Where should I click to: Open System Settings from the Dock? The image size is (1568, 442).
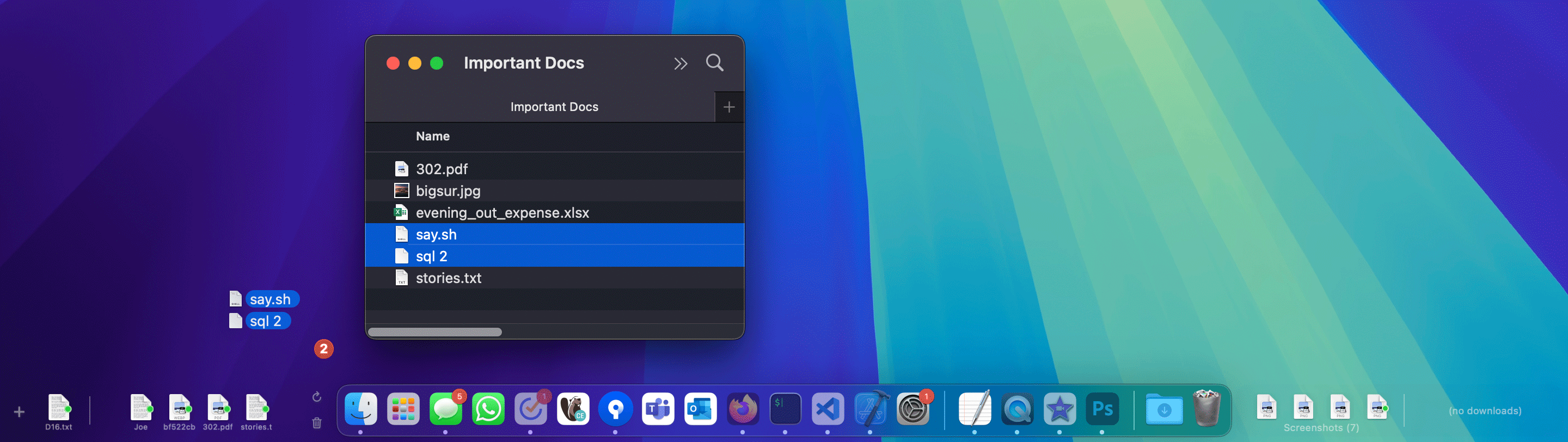913,408
